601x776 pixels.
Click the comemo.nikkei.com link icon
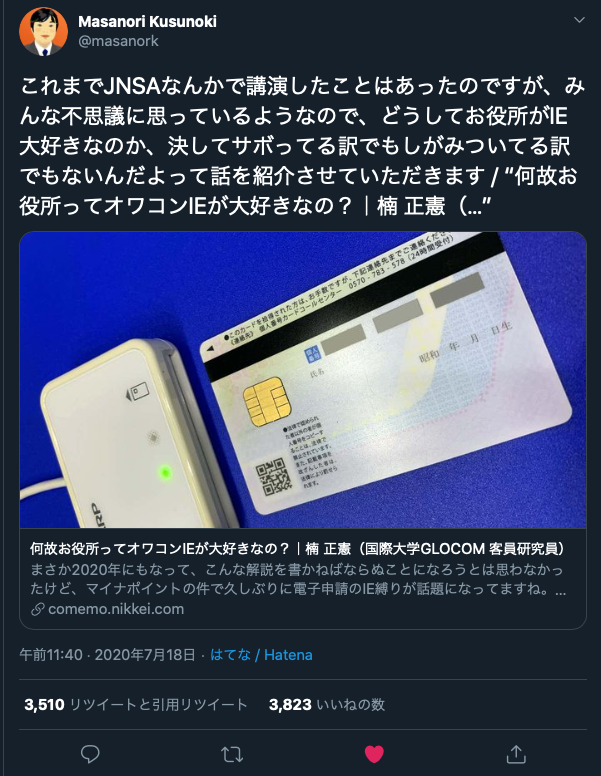[x=38, y=609]
